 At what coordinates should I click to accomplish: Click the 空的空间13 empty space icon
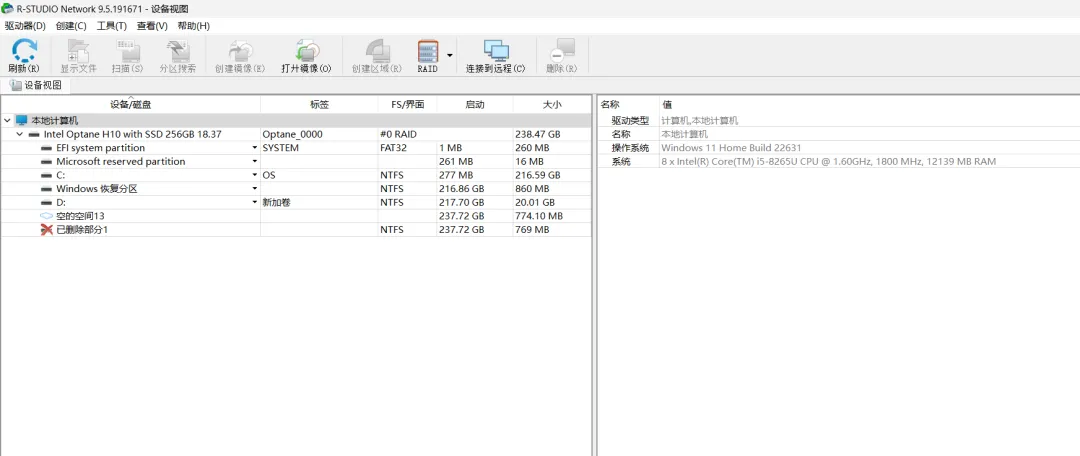pos(47,216)
